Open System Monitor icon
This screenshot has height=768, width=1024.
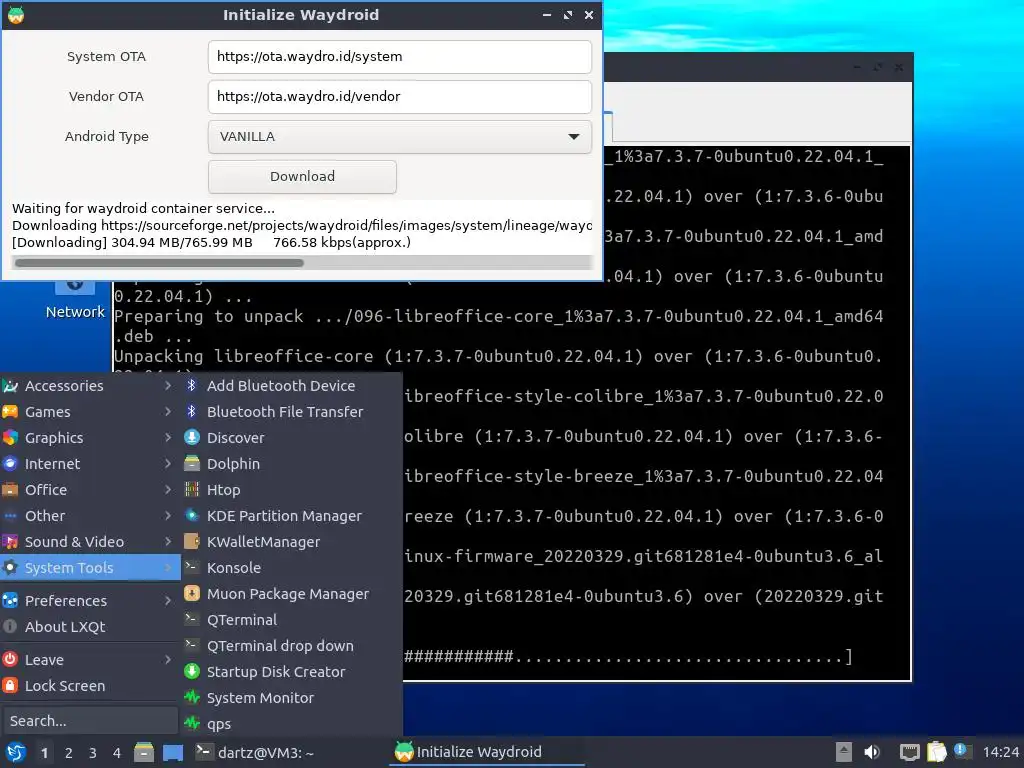click(191, 697)
